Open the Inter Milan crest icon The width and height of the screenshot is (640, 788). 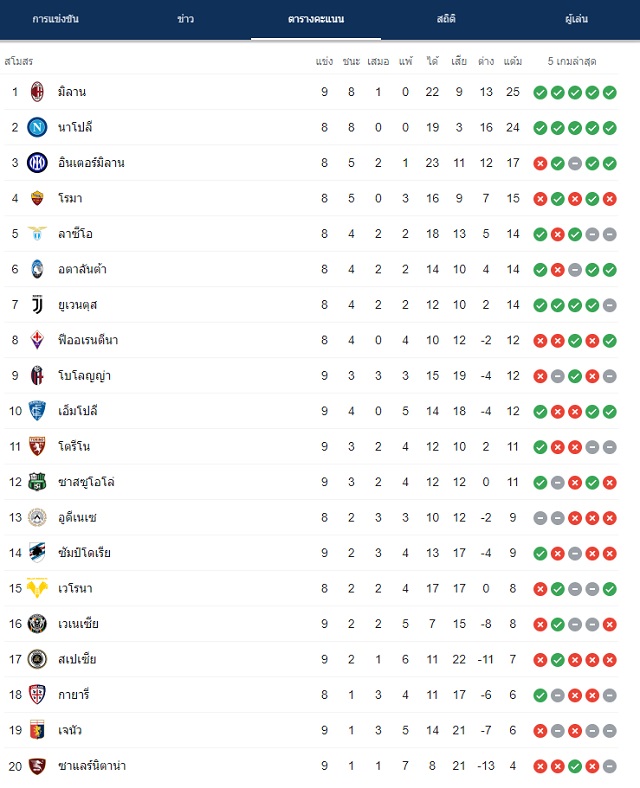point(37,163)
